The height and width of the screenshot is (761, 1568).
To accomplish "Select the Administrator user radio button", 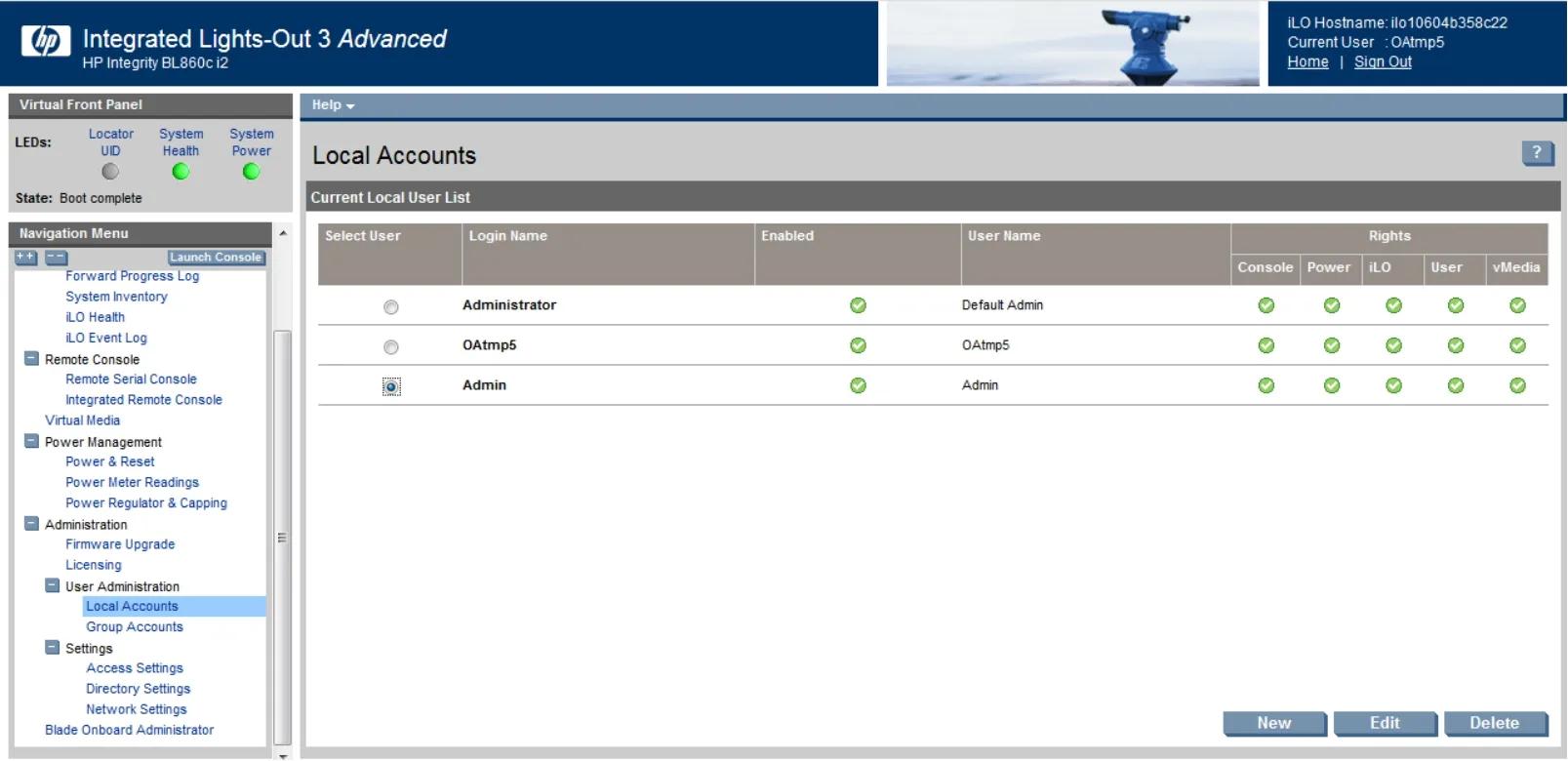I will [x=391, y=307].
